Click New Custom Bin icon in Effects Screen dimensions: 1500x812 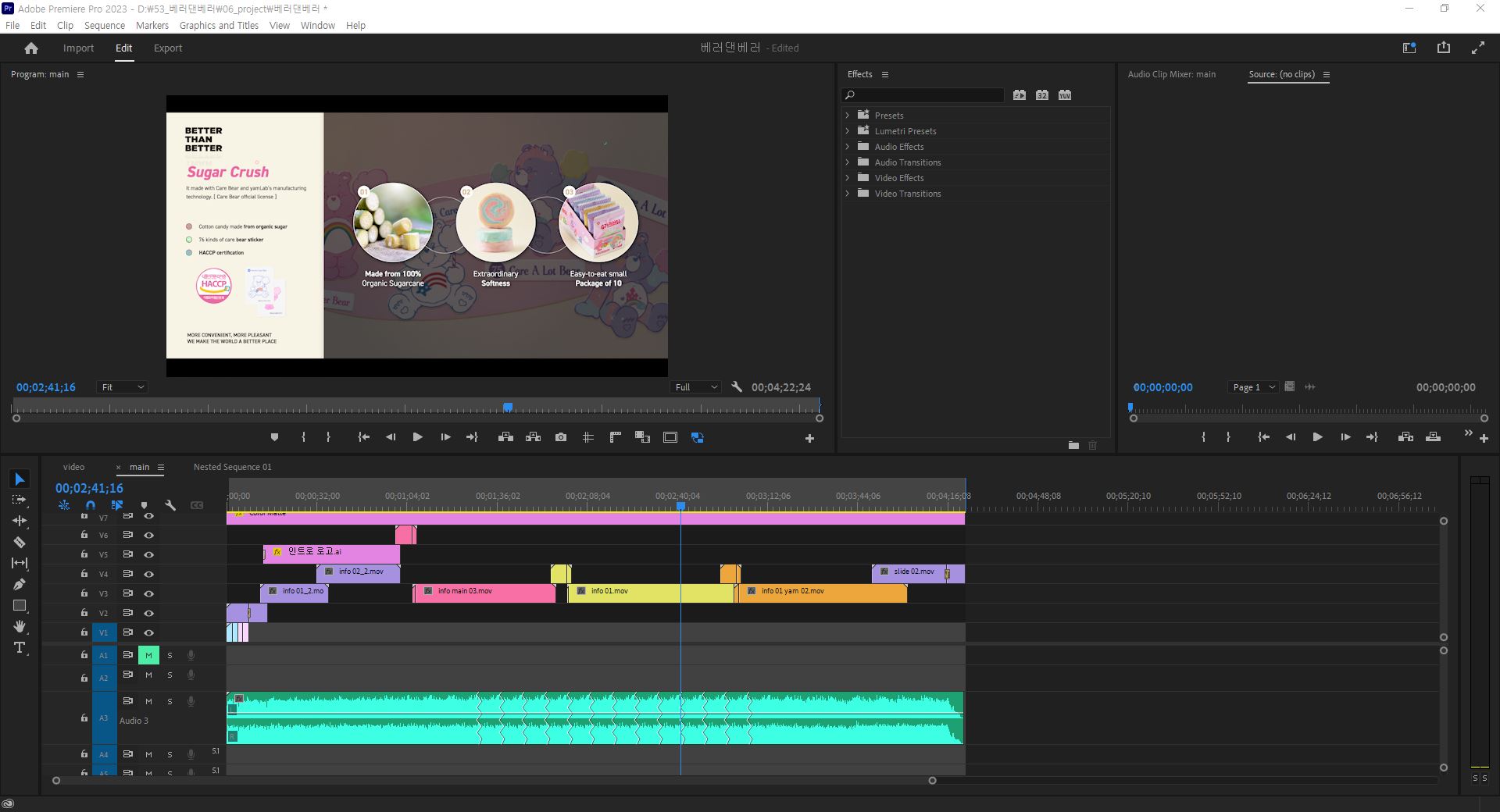click(1073, 445)
